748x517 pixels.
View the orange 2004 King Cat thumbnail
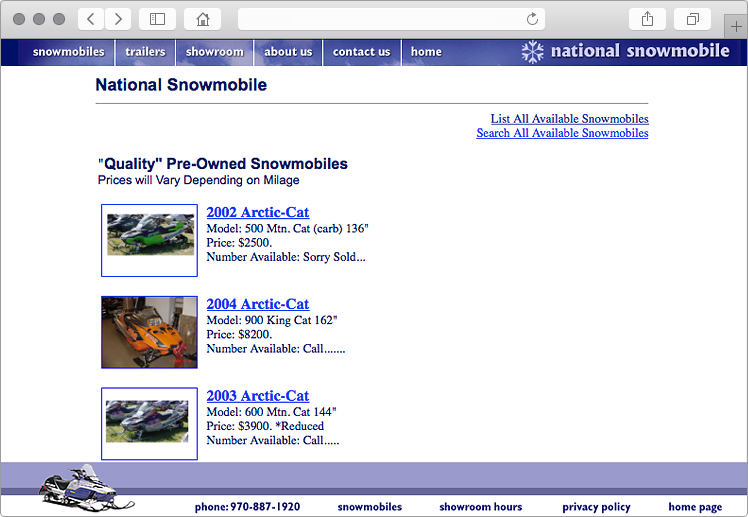[149, 332]
